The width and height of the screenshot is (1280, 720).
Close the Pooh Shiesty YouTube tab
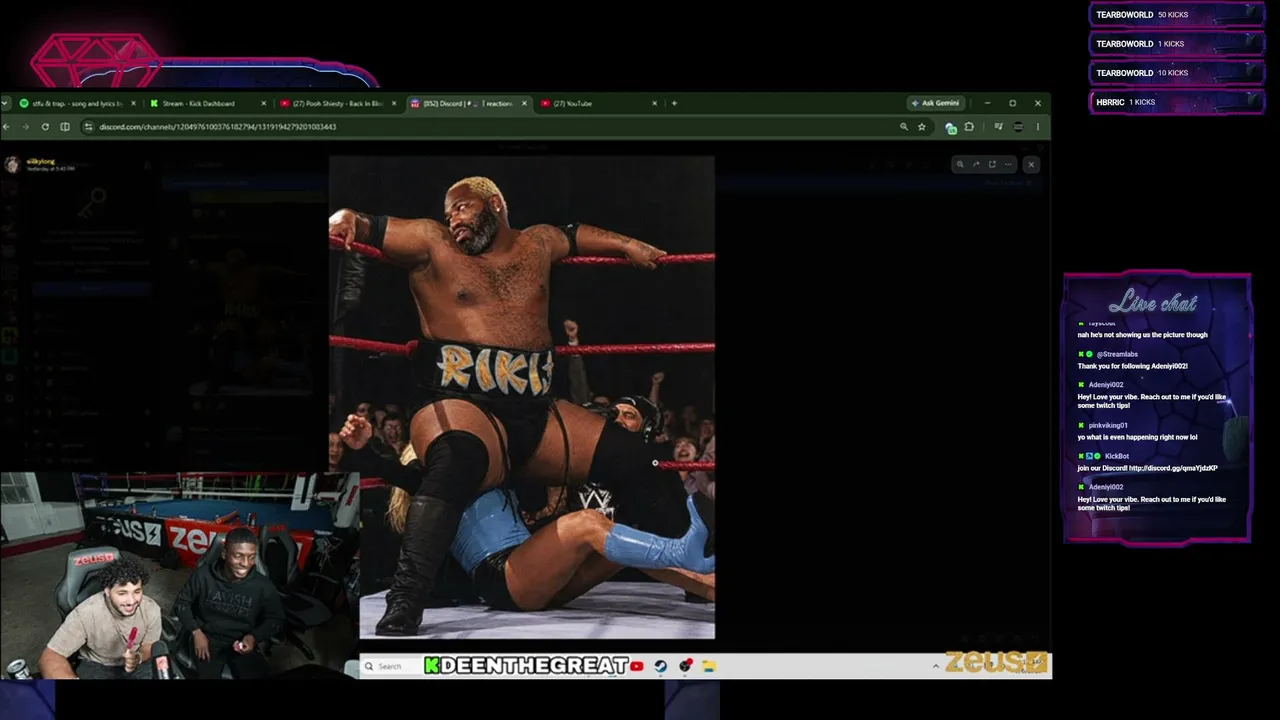point(394,103)
